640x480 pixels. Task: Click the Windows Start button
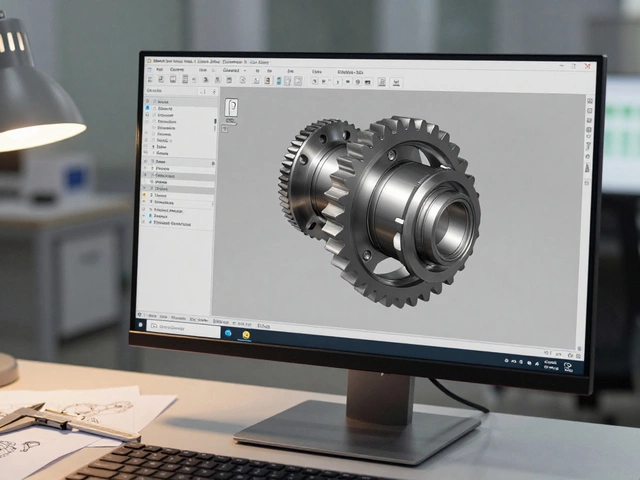pos(140,325)
